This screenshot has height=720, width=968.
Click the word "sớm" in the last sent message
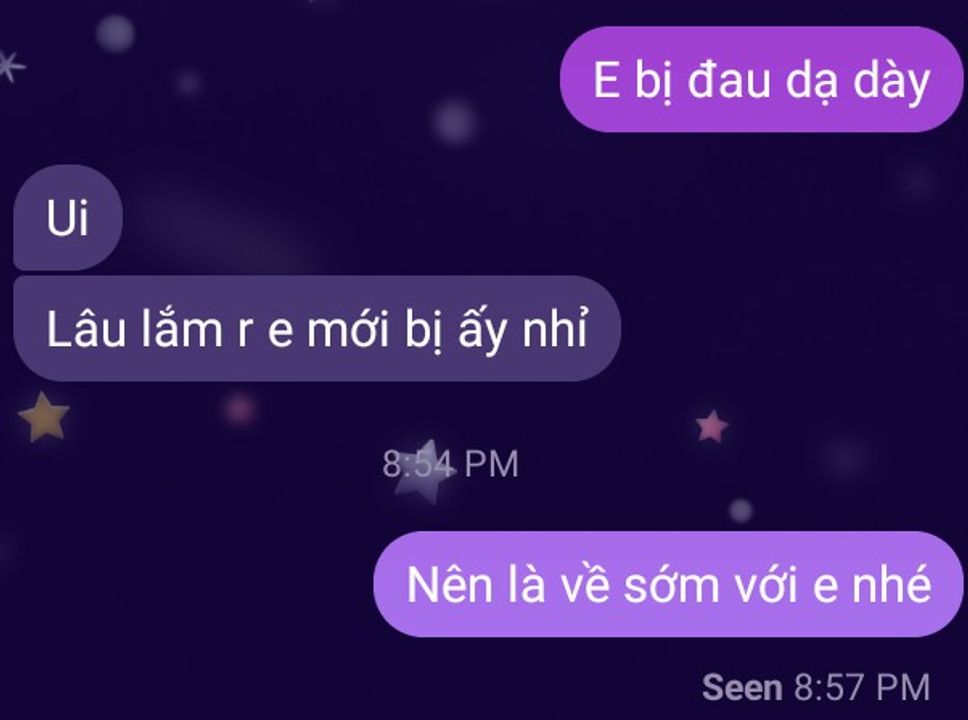(671, 584)
